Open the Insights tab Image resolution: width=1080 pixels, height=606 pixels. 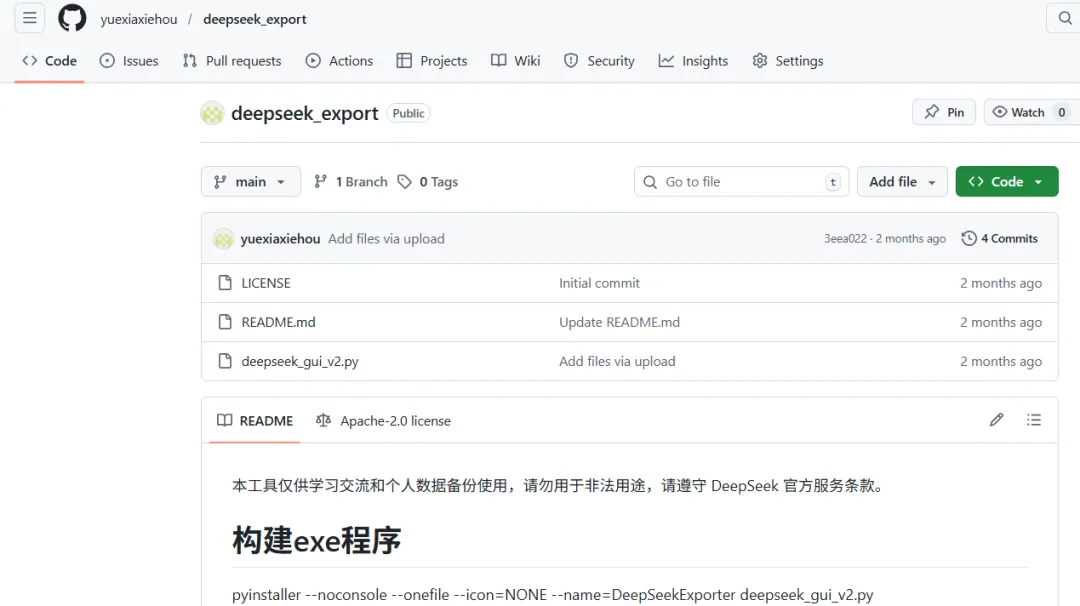point(694,61)
